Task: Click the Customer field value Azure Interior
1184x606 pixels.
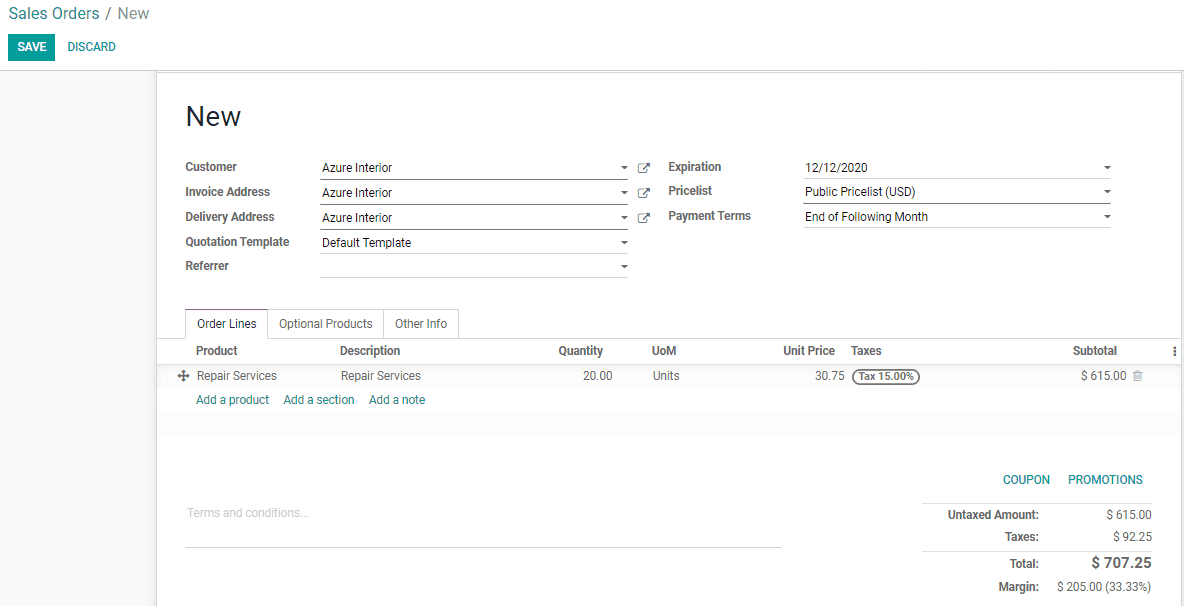Action: [x=356, y=168]
